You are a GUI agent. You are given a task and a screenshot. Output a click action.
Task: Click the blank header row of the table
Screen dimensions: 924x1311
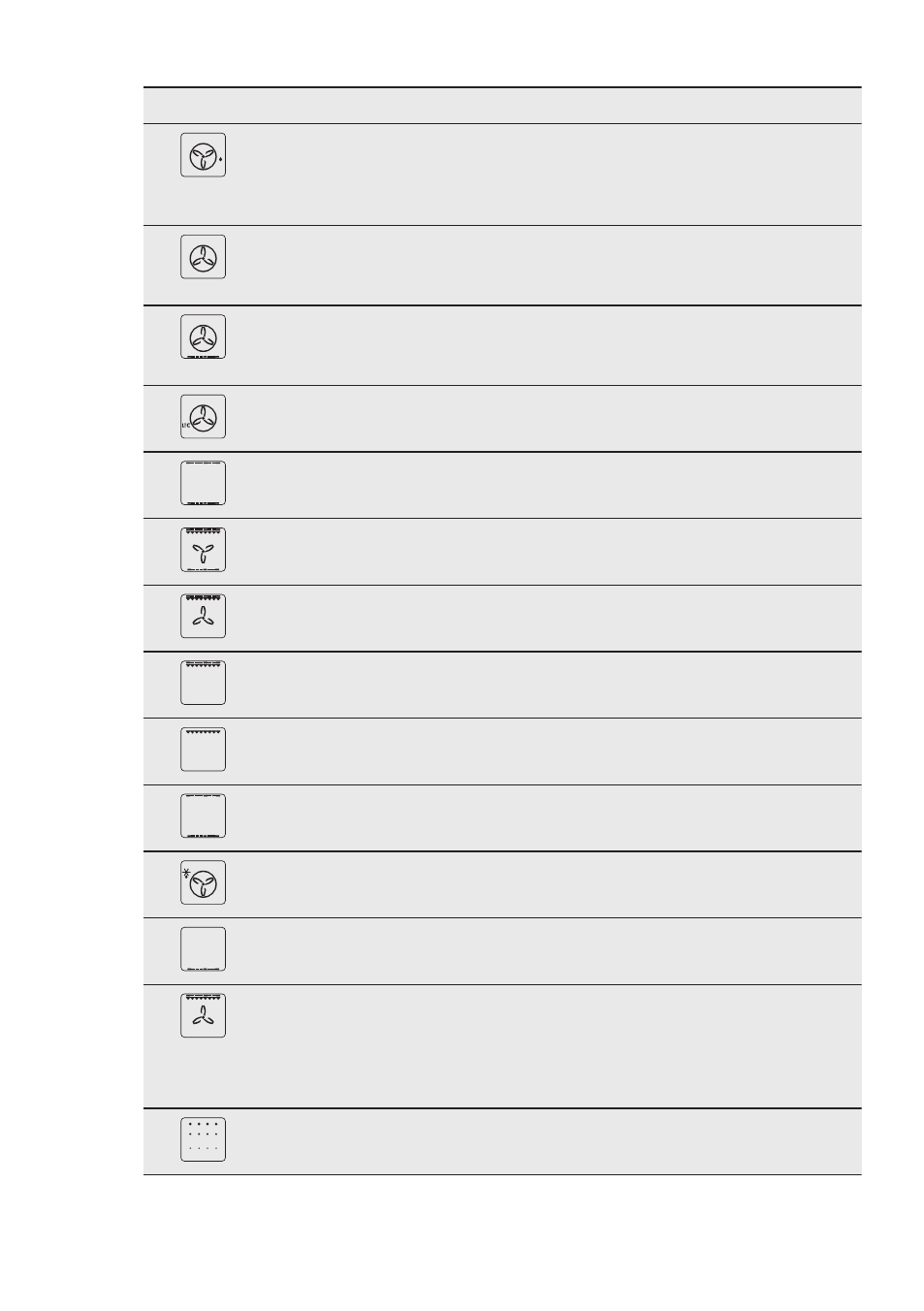pos(502,106)
